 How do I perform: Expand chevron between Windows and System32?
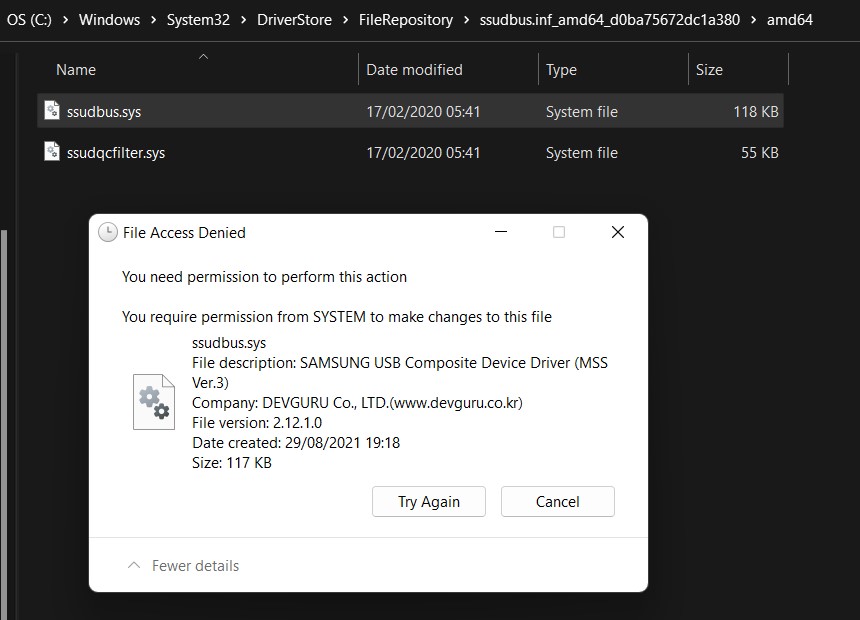click(154, 20)
